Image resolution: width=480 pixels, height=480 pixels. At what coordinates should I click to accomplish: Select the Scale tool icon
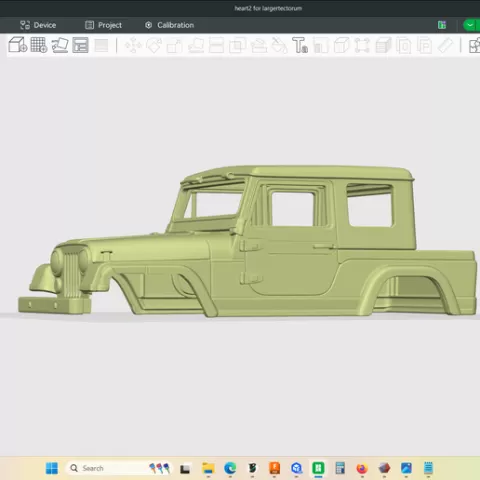point(175,46)
